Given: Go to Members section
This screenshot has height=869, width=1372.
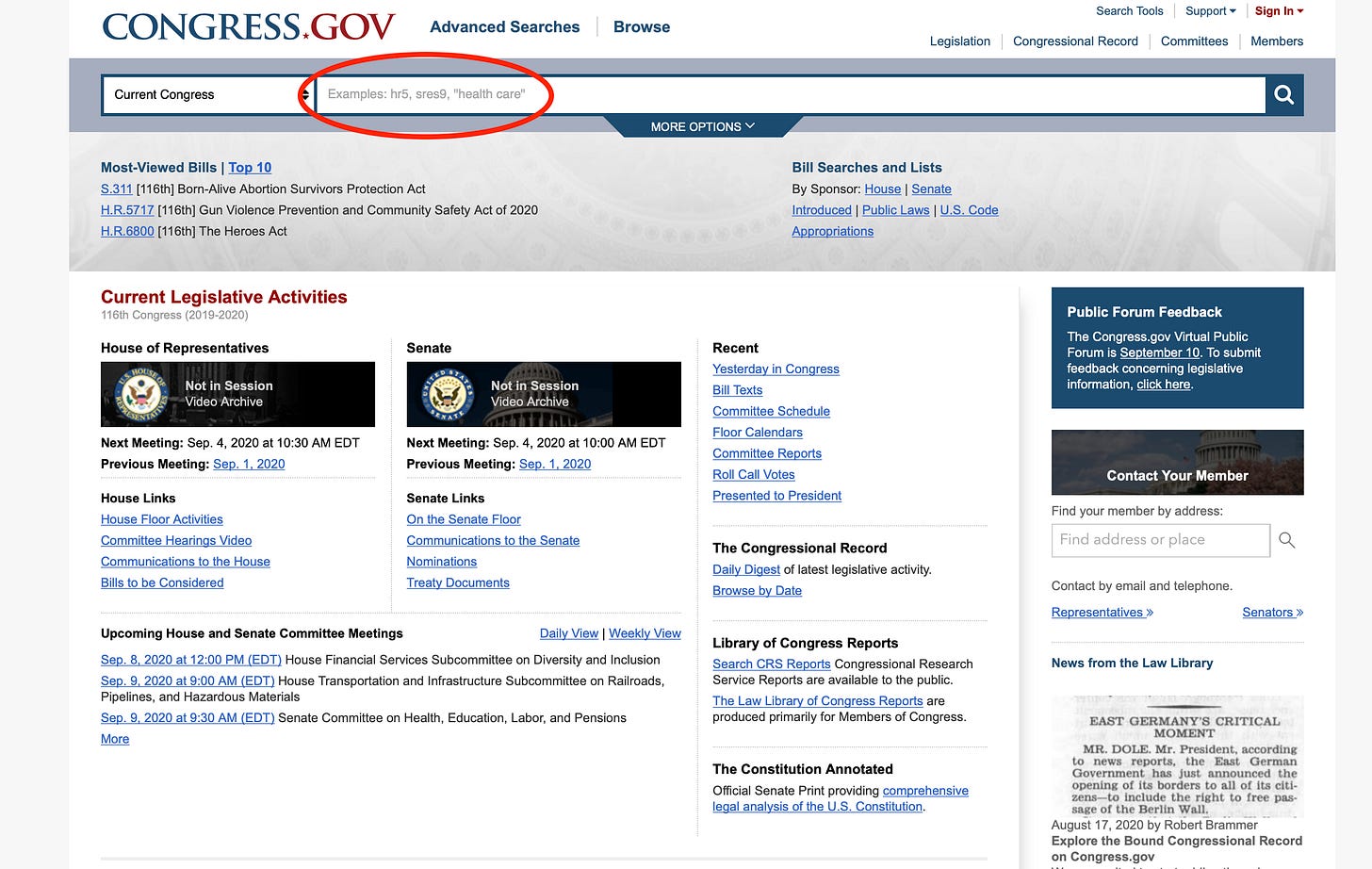Looking at the screenshot, I should tap(1277, 41).
